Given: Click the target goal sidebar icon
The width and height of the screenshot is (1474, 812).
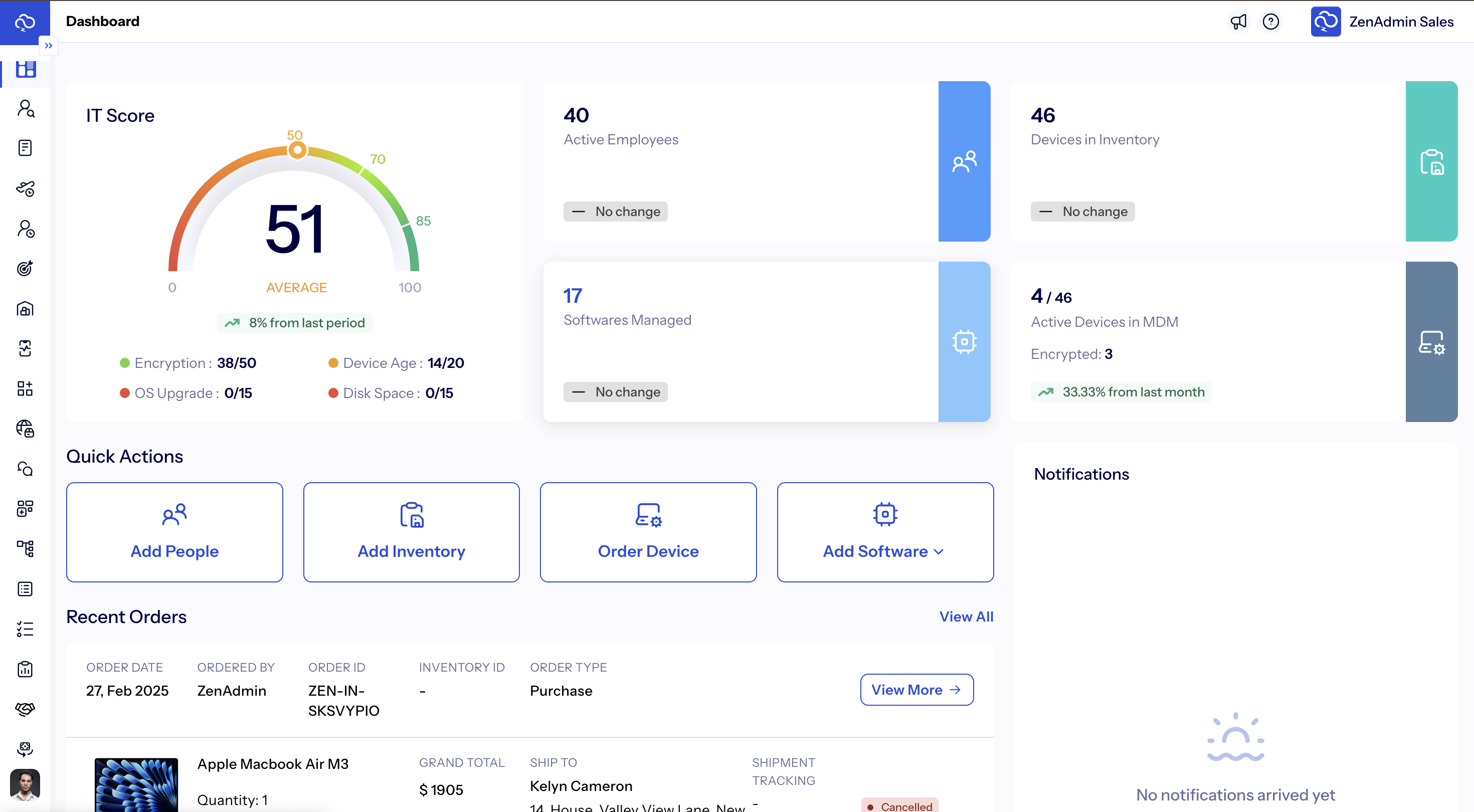Looking at the screenshot, I should (25, 268).
